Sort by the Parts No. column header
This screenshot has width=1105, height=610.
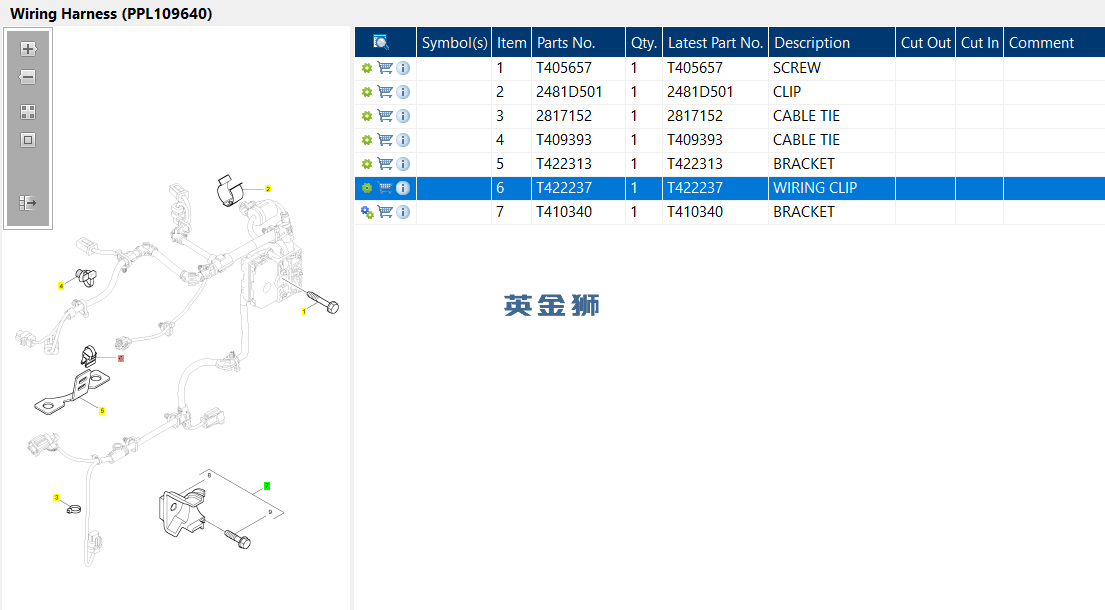point(579,42)
